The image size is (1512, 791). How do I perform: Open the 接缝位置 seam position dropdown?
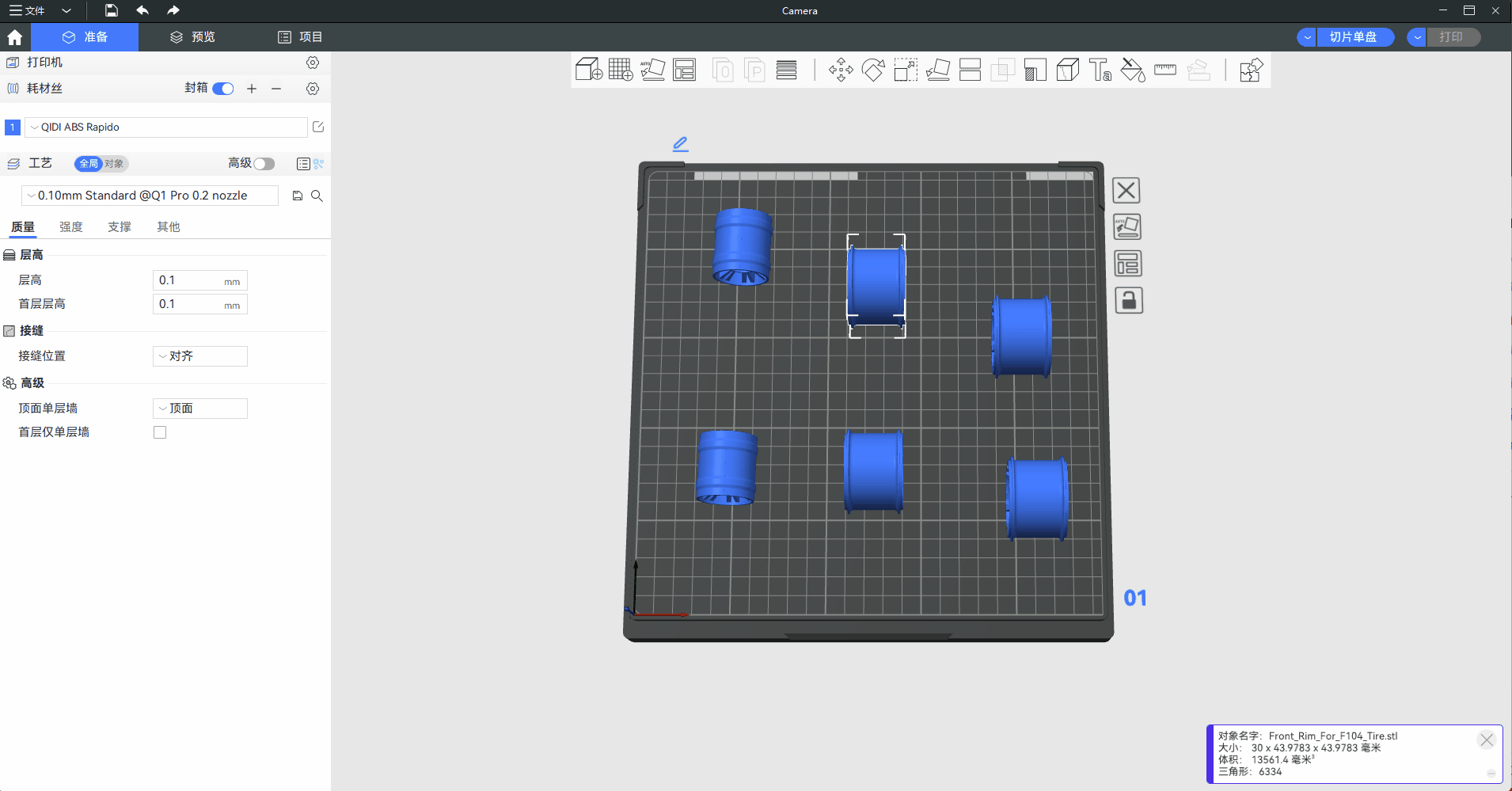199,356
